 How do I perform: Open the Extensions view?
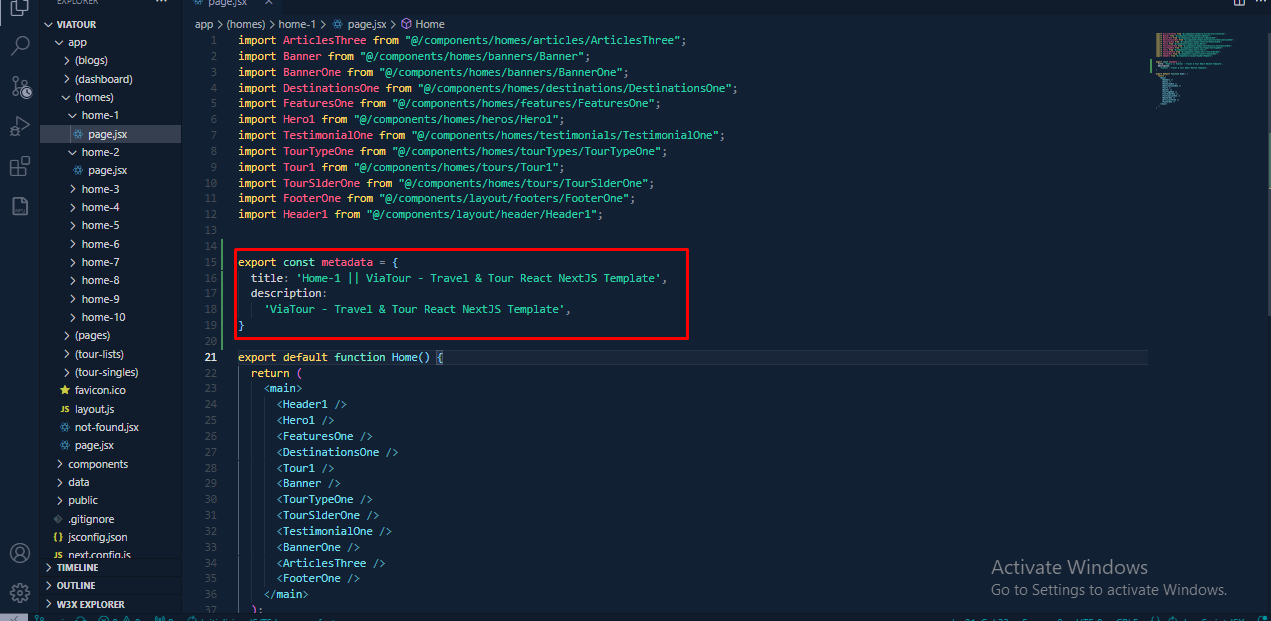click(20, 165)
